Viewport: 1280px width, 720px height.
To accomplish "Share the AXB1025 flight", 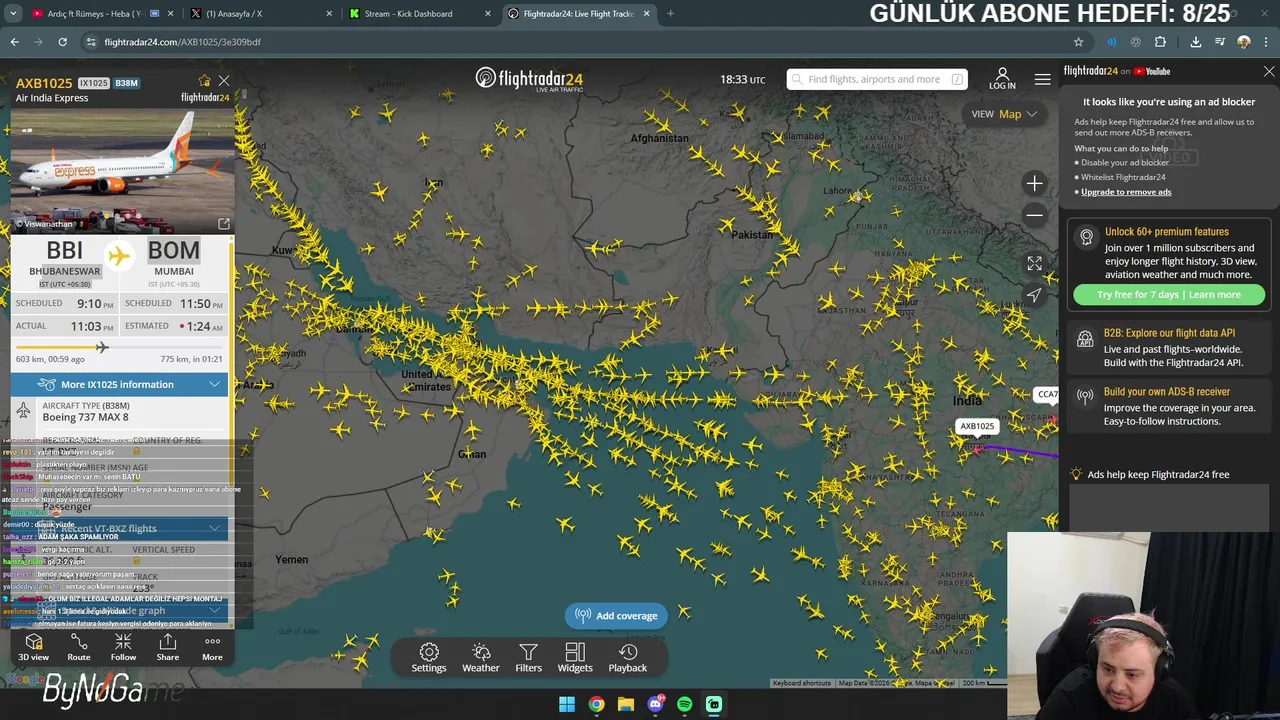I will 168,647.
